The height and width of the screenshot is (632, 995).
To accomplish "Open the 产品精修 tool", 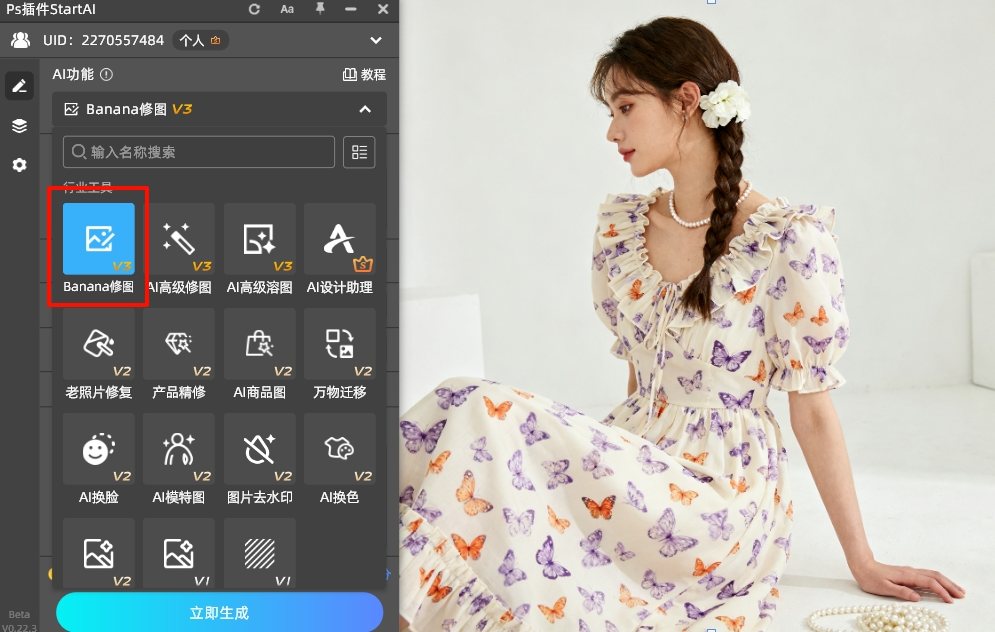I will (x=178, y=344).
